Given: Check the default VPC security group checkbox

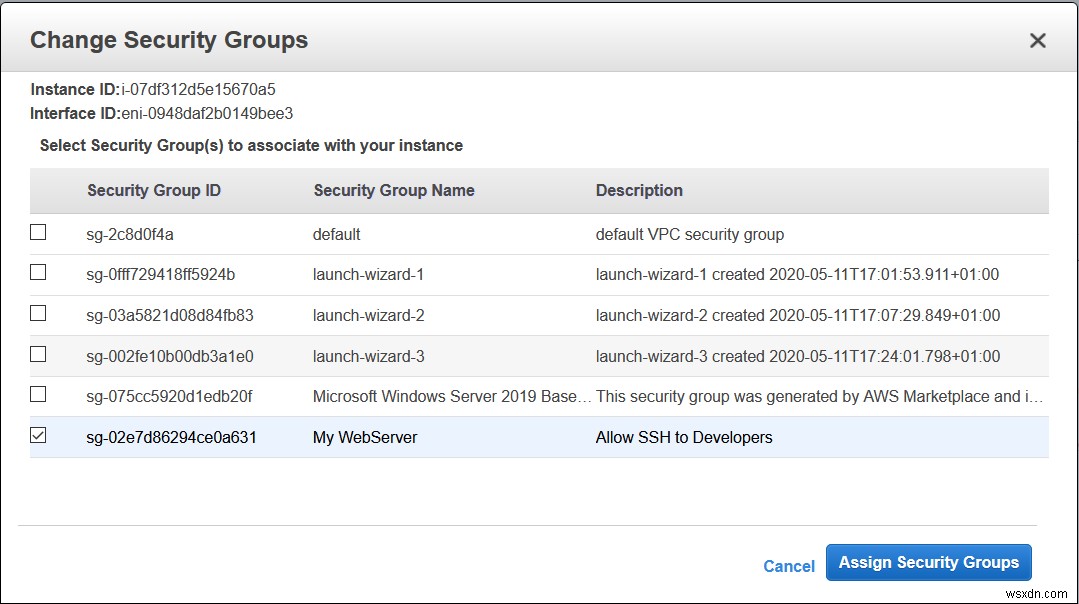Looking at the screenshot, I should [x=38, y=232].
